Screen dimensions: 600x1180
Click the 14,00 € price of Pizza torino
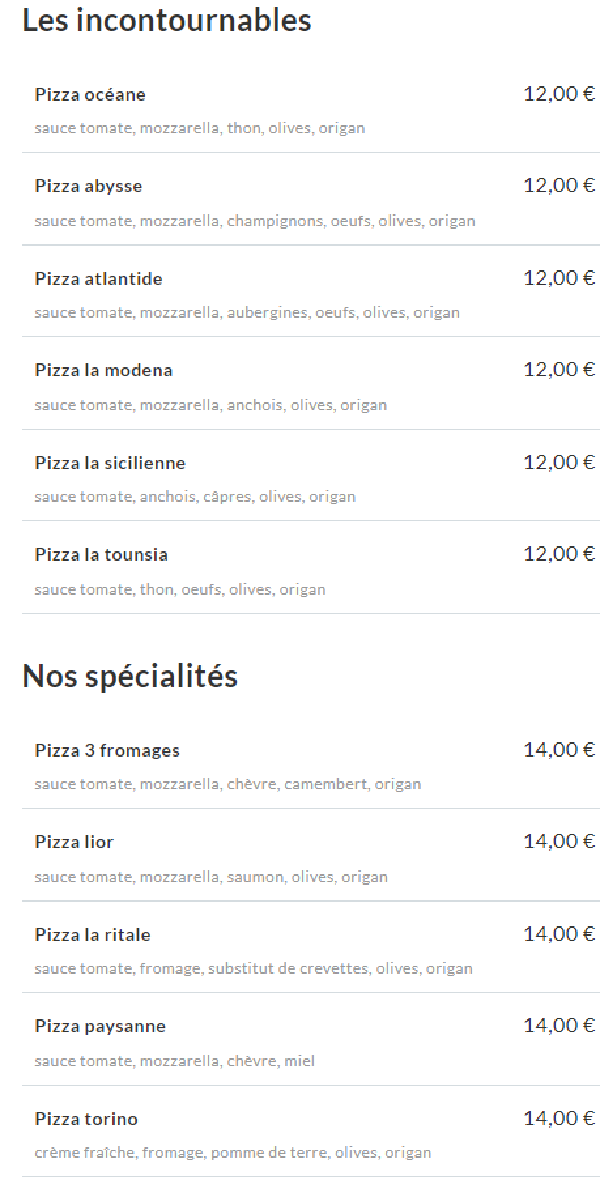pos(559,1118)
